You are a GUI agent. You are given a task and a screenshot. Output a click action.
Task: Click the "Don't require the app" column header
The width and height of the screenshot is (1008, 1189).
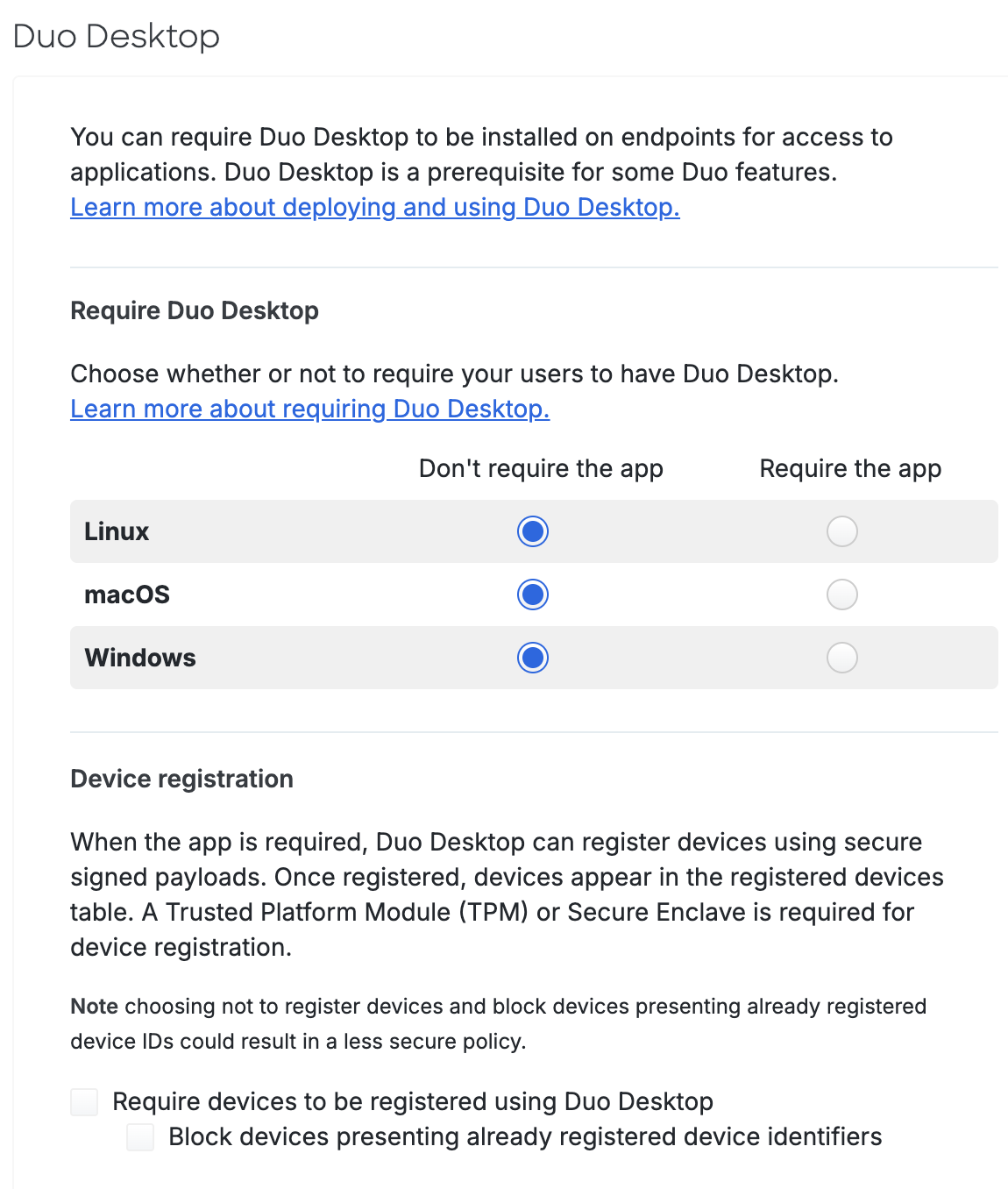click(541, 468)
